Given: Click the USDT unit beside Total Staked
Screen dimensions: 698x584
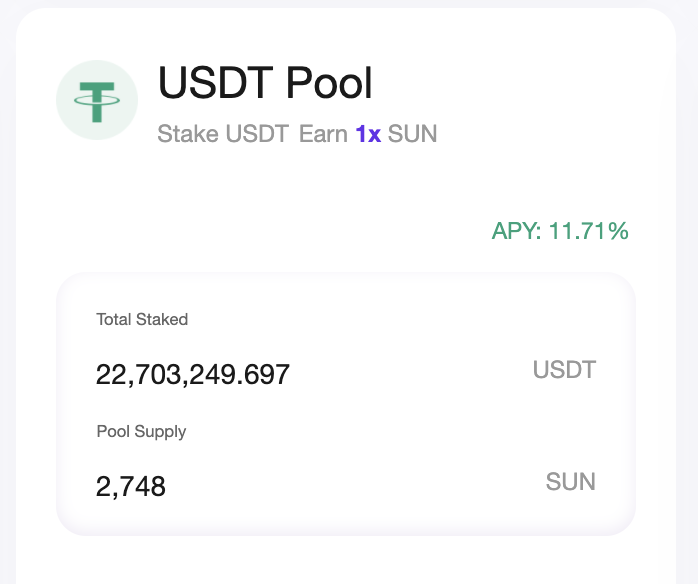Looking at the screenshot, I should coord(564,370).
